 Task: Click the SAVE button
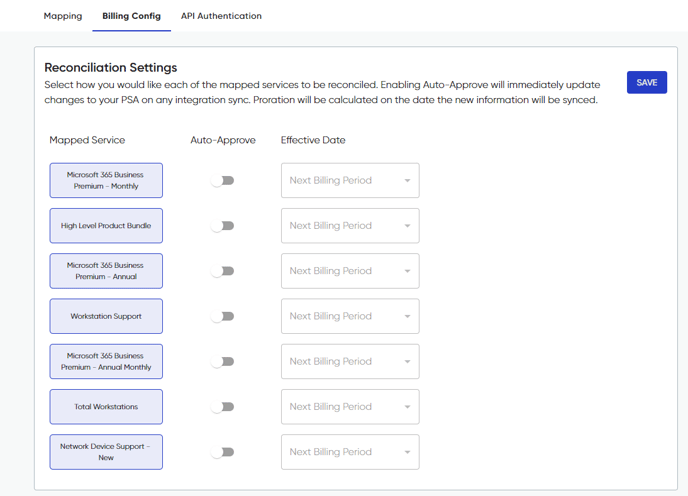pos(647,83)
